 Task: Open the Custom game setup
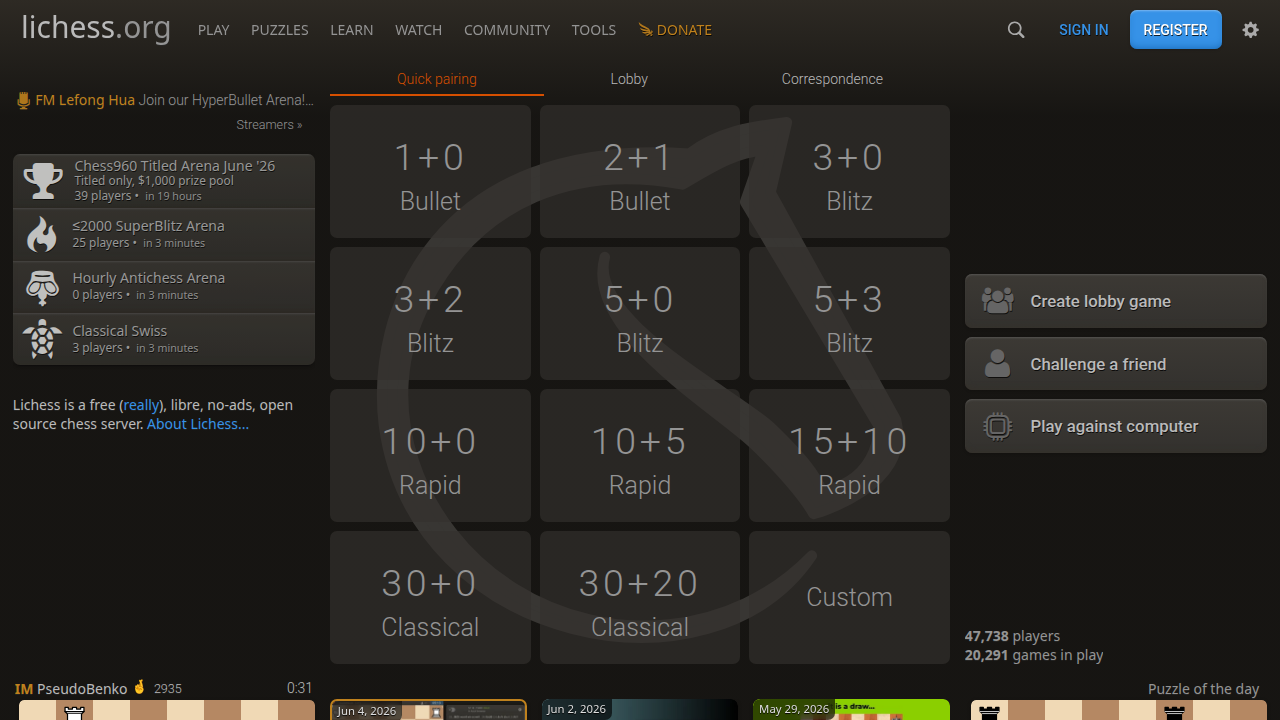(850, 598)
